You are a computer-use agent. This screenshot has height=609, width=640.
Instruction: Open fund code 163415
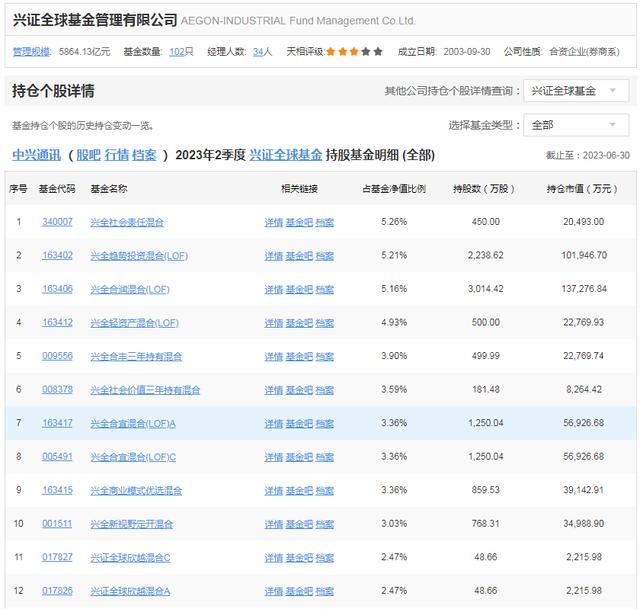pyautogui.click(x=57, y=490)
